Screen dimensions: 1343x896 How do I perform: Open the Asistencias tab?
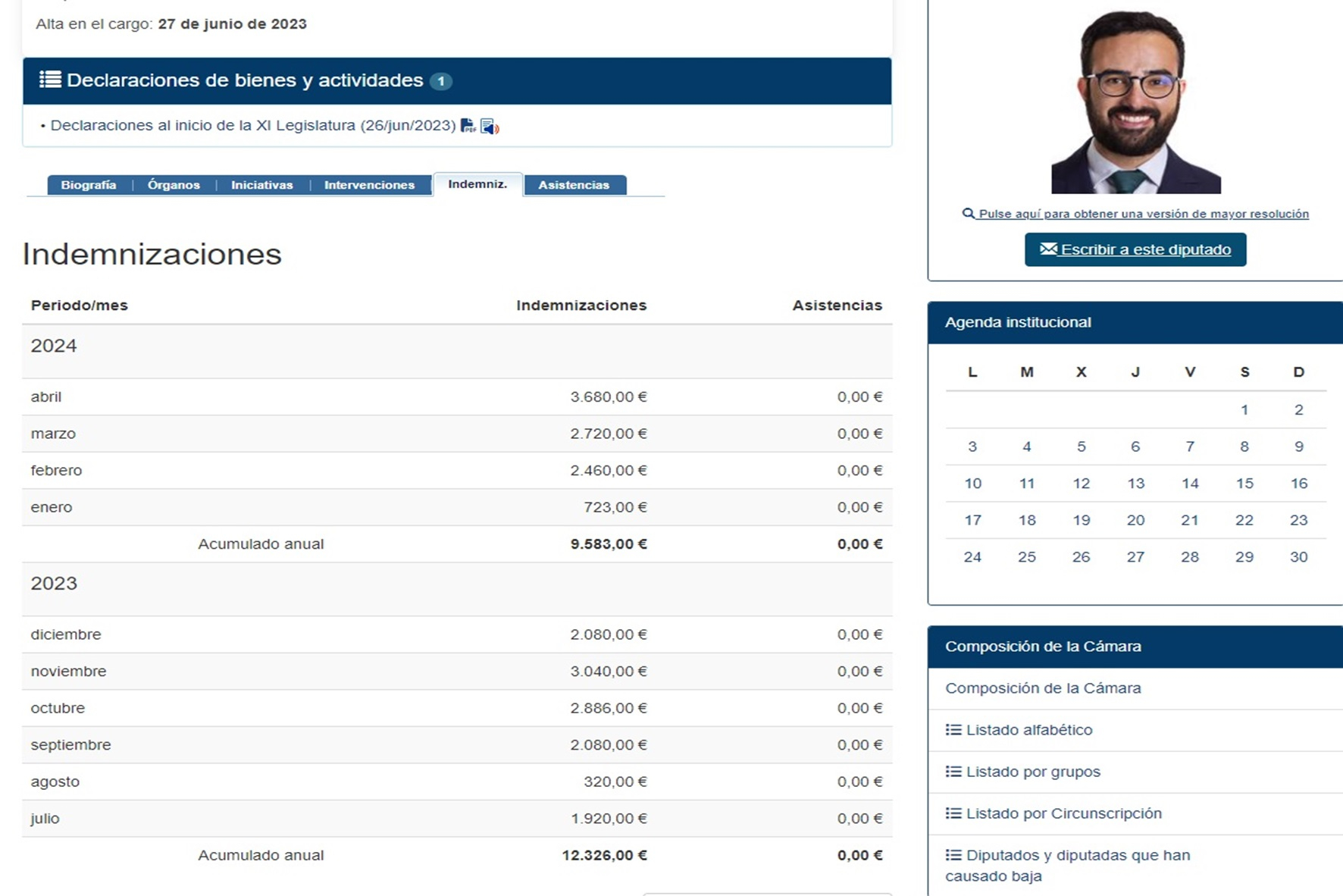coord(574,185)
